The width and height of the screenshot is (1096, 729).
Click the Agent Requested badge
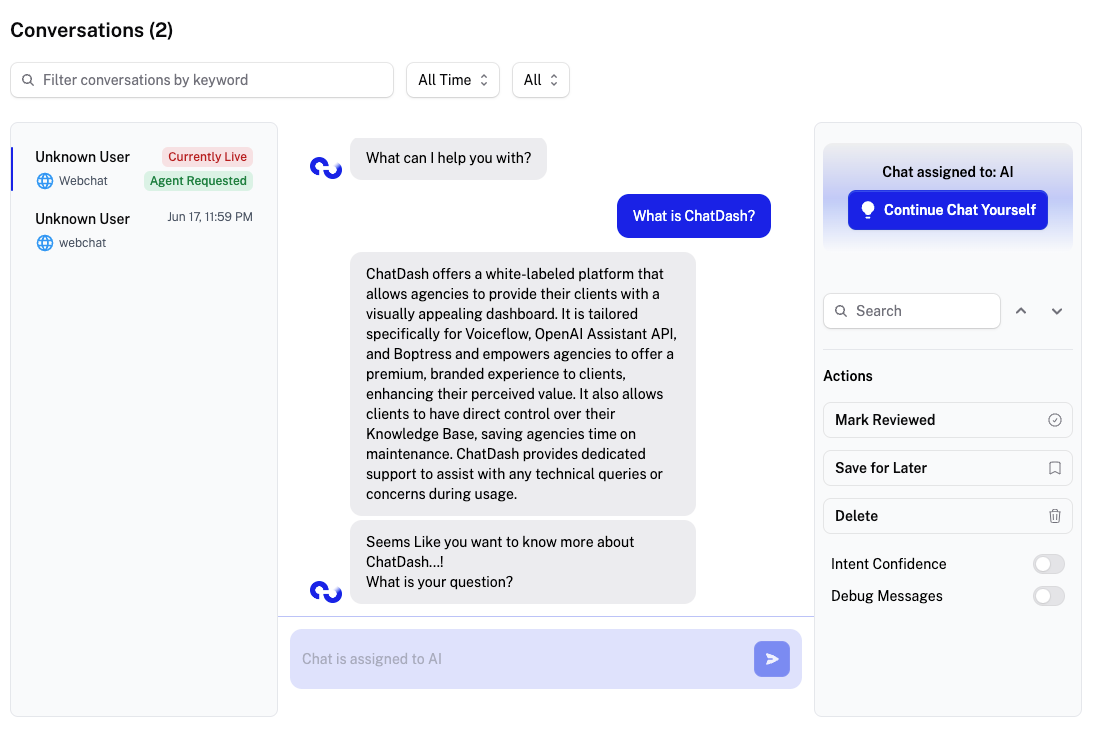(199, 181)
